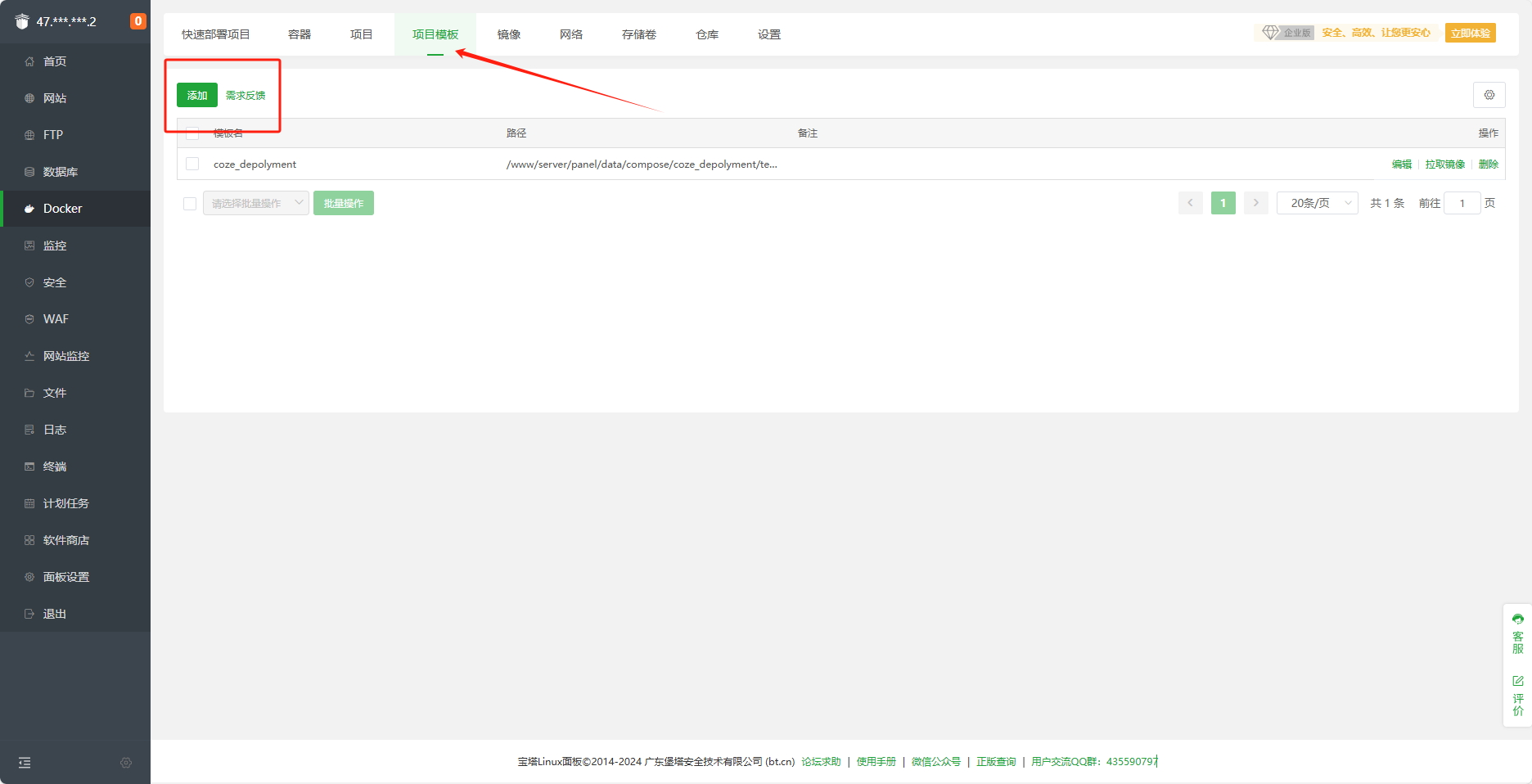Select the 日志 log icon
The height and width of the screenshot is (784, 1532).
29,430
